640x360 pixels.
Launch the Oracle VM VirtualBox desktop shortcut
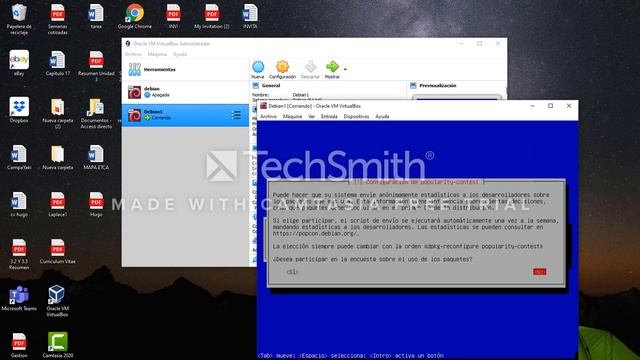coord(57,301)
